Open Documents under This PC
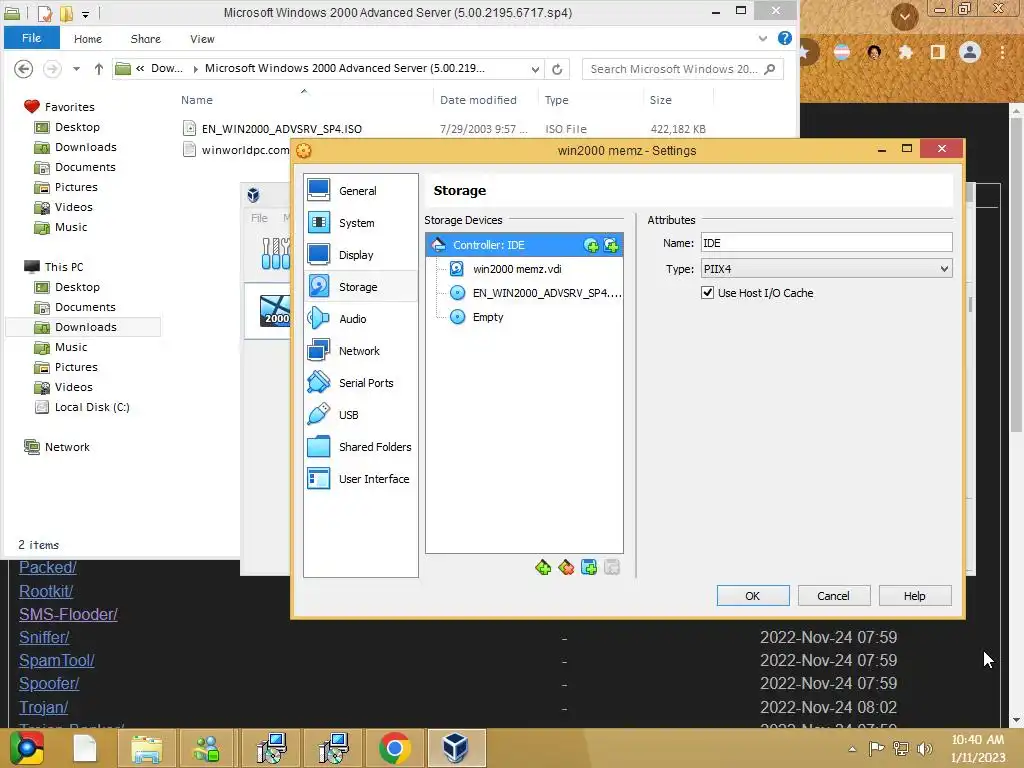Viewport: 1024px width, 768px height. pyautogui.click(x=85, y=307)
